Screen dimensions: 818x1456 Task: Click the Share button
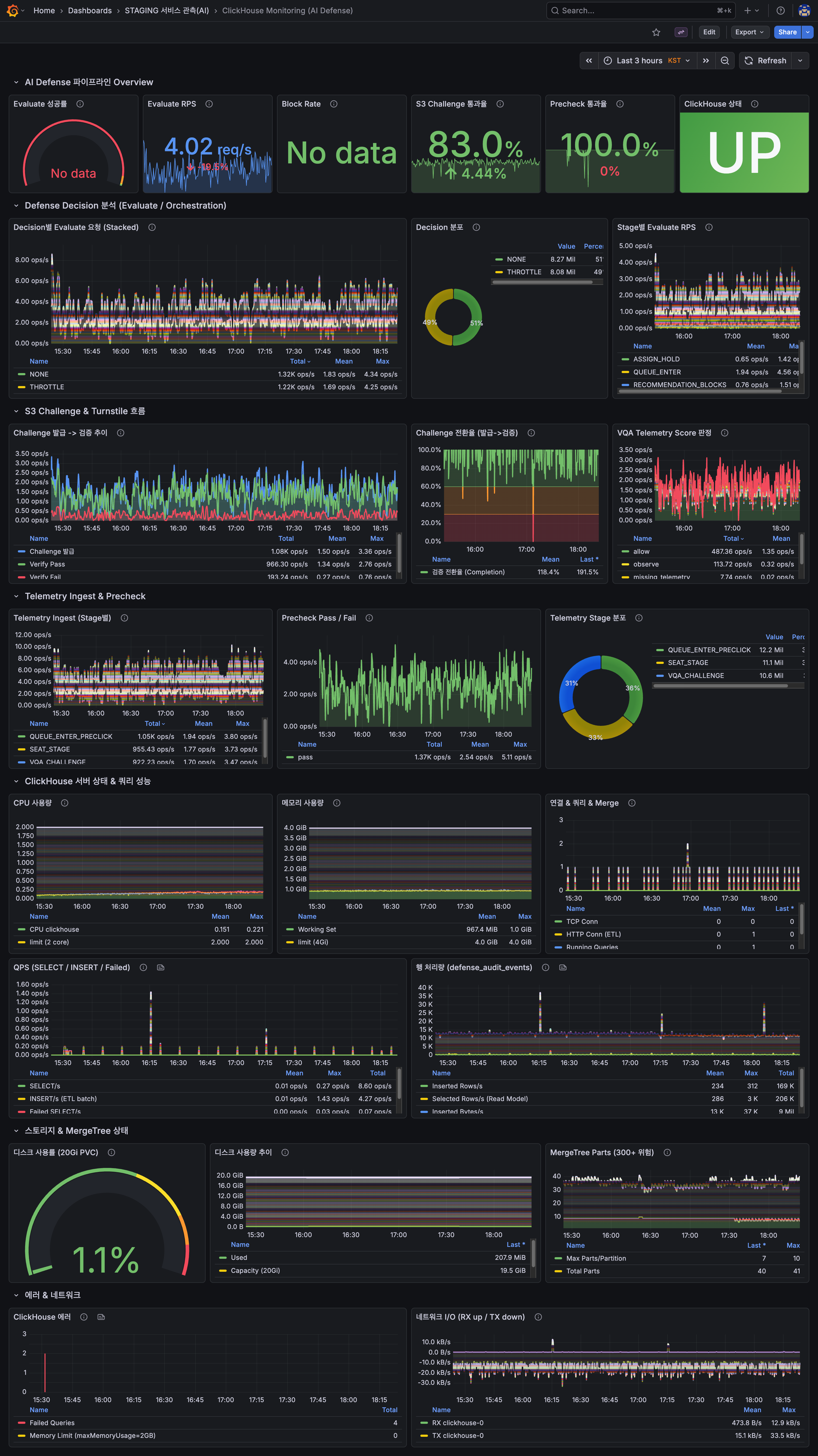coord(787,32)
